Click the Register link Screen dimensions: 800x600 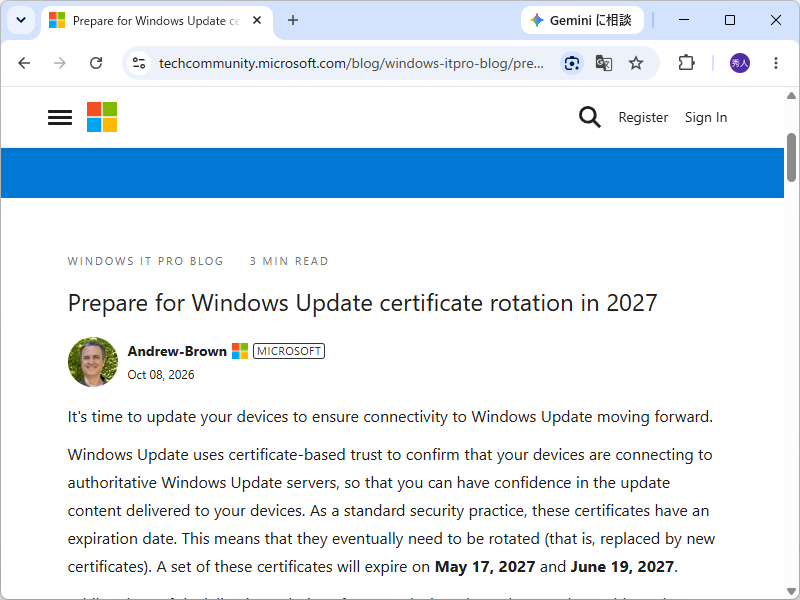(x=643, y=117)
